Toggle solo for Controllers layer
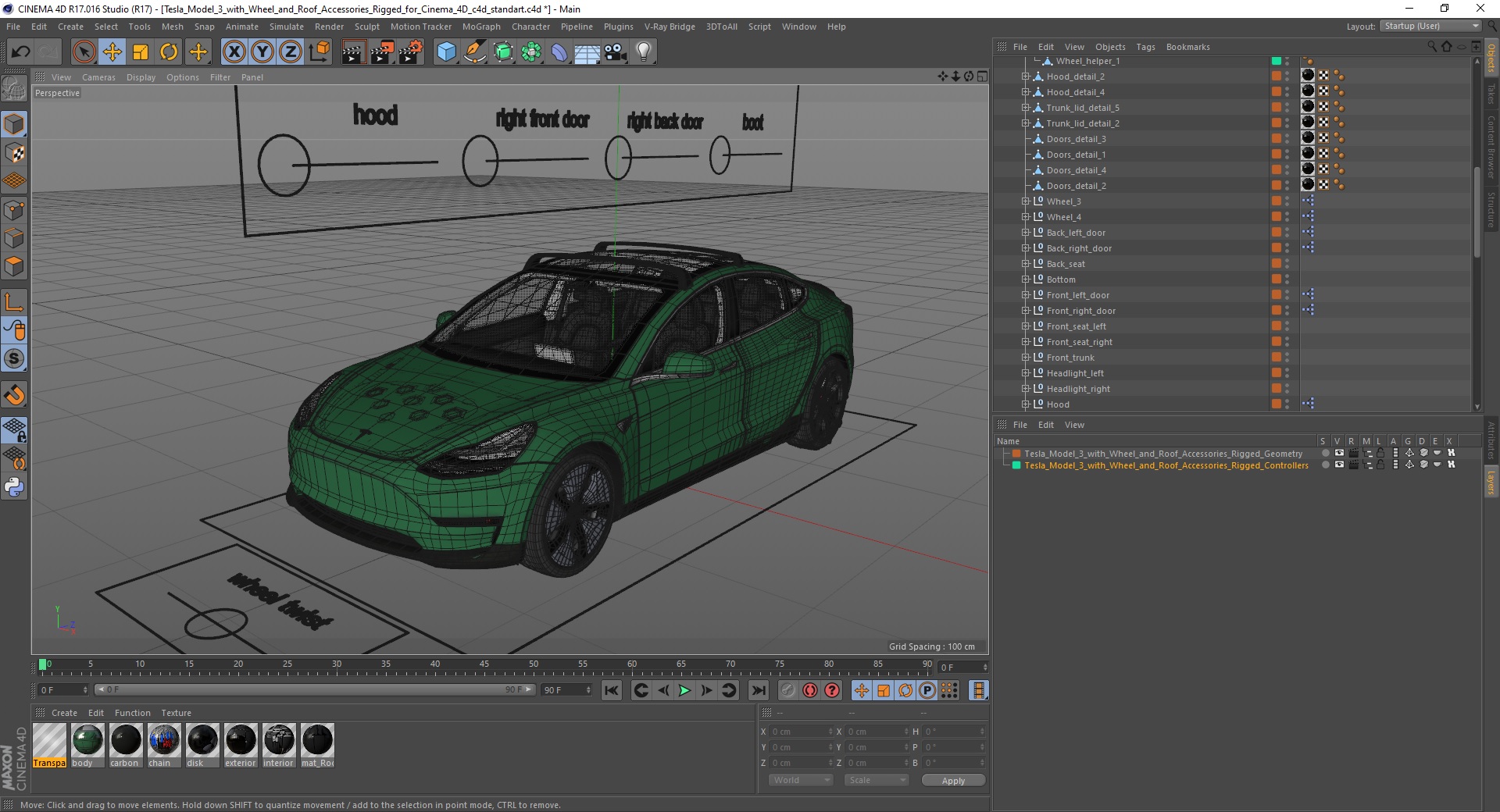1500x812 pixels. point(1325,465)
